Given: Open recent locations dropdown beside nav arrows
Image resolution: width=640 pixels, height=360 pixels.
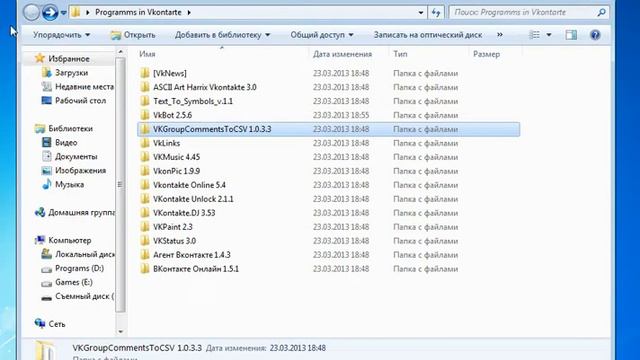Looking at the screenshot, I should pos(64,13).
